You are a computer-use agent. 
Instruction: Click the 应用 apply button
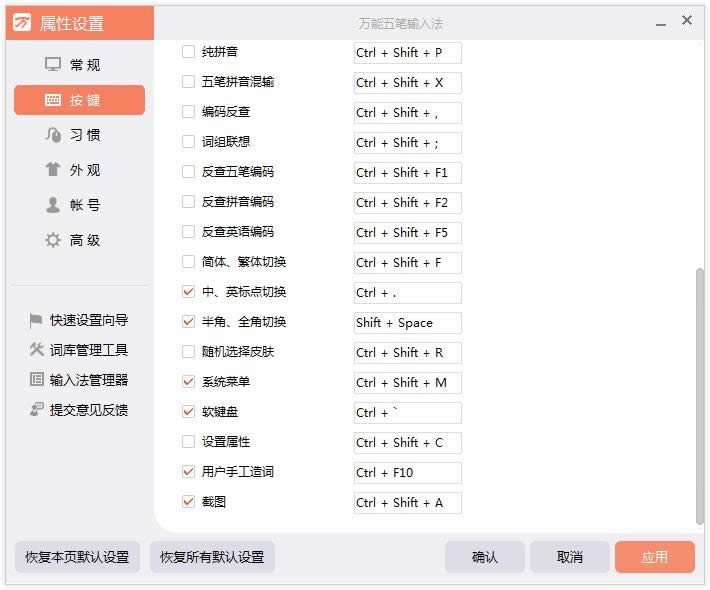pyautogui.click(x=654, y=557)
